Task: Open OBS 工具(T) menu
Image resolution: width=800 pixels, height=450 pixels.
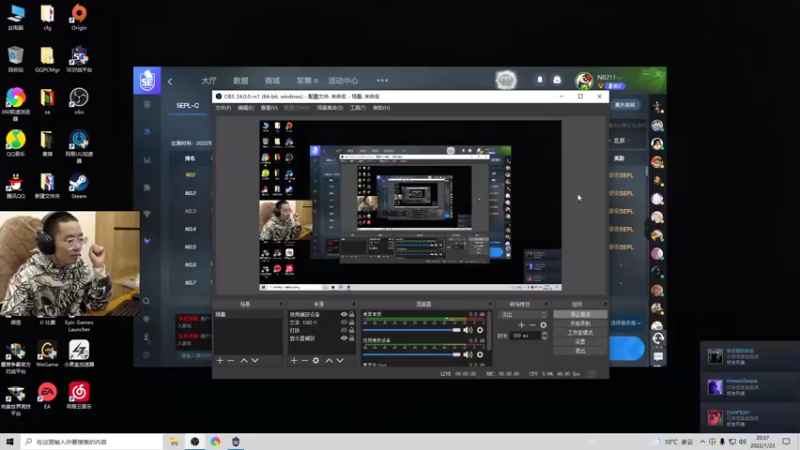Action: click(x=358, y=108)
